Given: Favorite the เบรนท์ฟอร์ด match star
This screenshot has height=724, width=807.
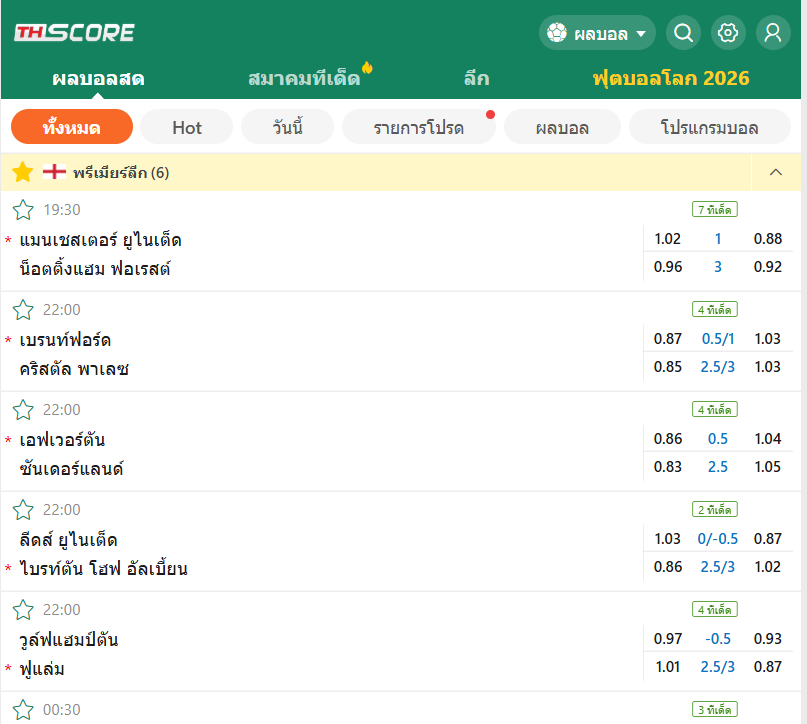Looking at the screenshot, I should pyautogui.click(x=23, y=310).
